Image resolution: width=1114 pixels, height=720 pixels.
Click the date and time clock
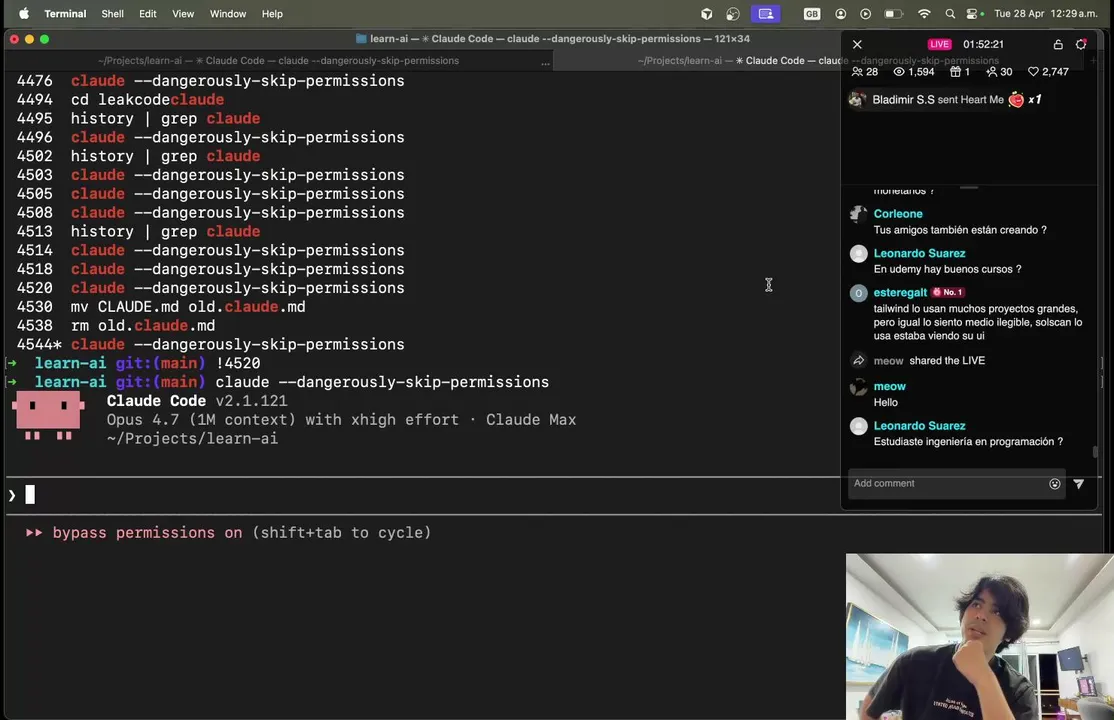[1046, 14]
